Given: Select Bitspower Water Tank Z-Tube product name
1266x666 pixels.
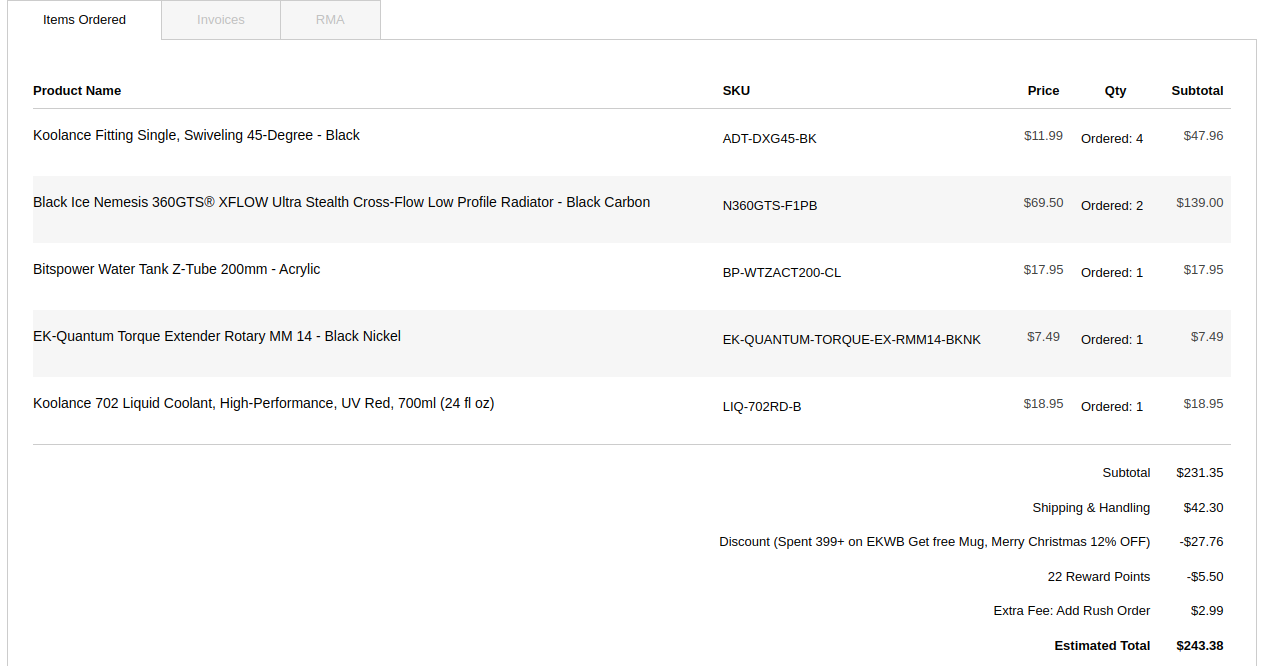Looking at the screenshot, I should 176,269.
